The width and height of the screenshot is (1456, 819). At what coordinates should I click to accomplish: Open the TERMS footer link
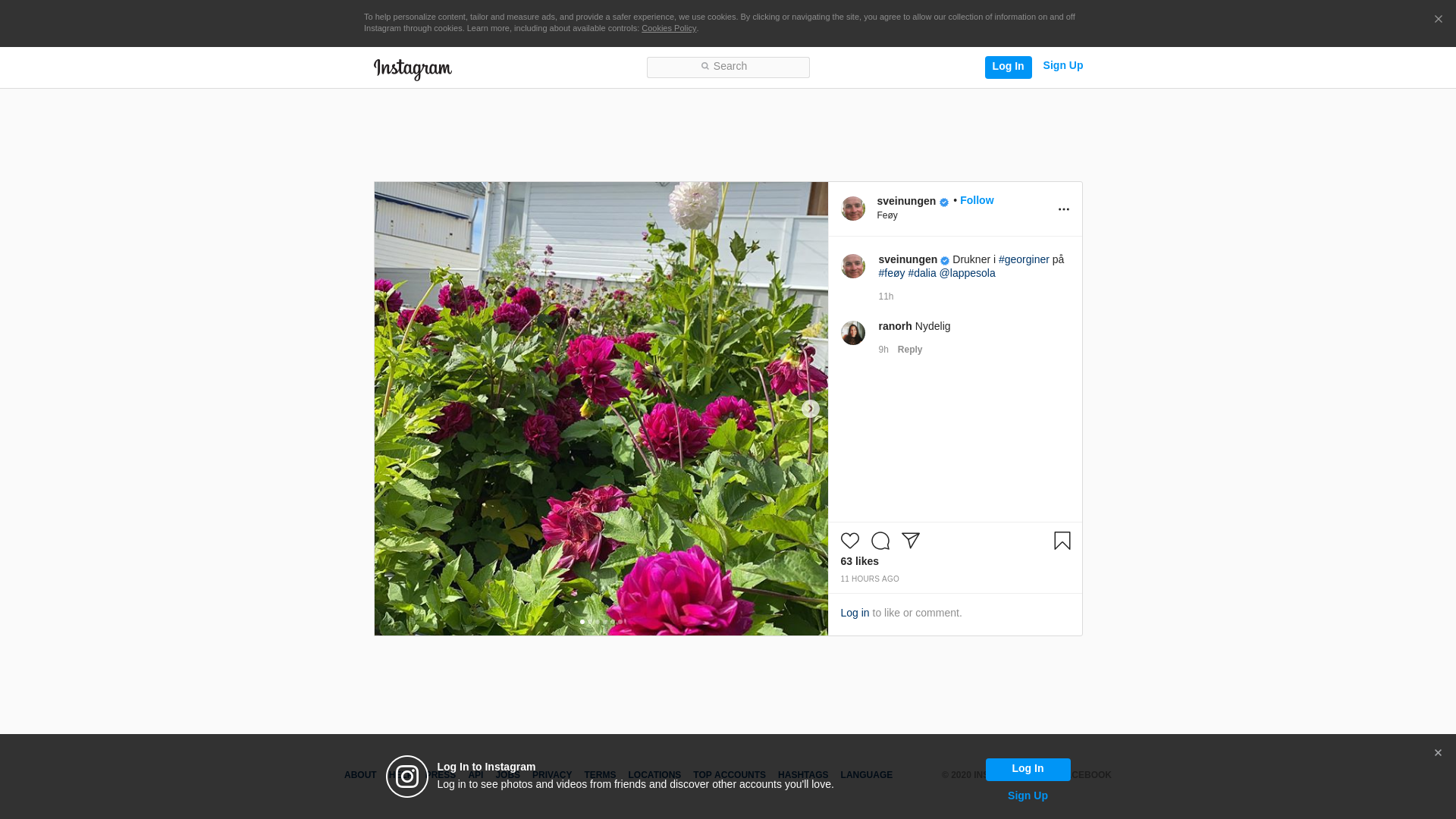(600, 775)
